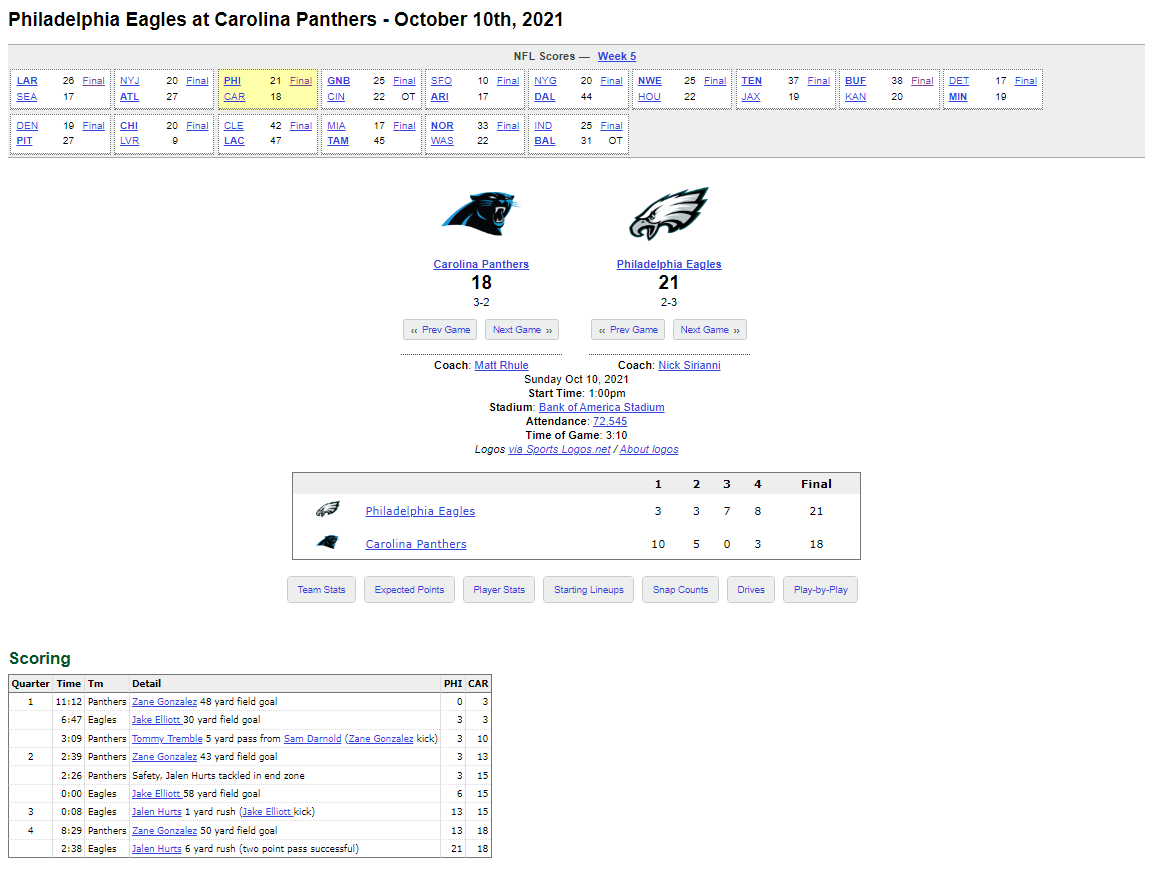Click the ATL team abbreviation link

click(x=130, y=97)
